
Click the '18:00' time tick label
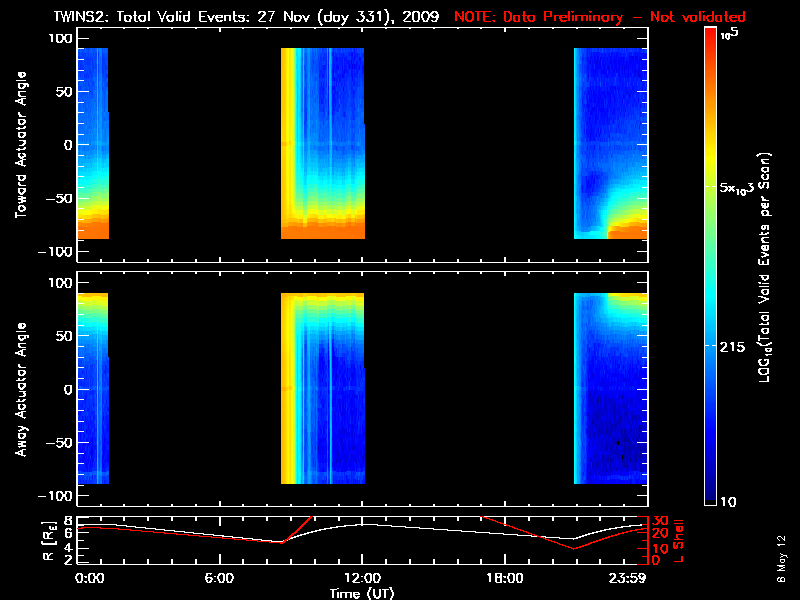coord(503,578)
